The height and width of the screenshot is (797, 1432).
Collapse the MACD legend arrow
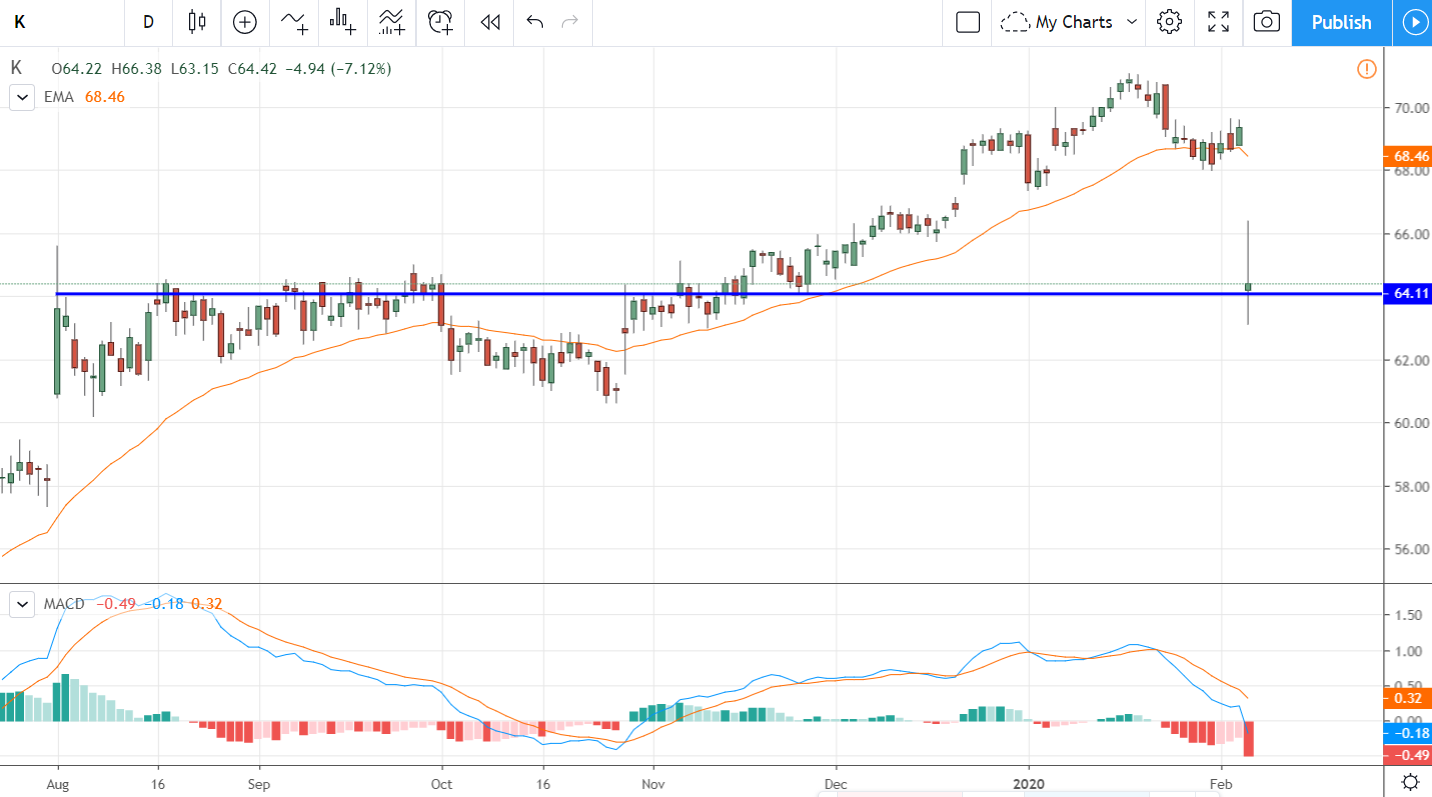(x=20, y=604)
